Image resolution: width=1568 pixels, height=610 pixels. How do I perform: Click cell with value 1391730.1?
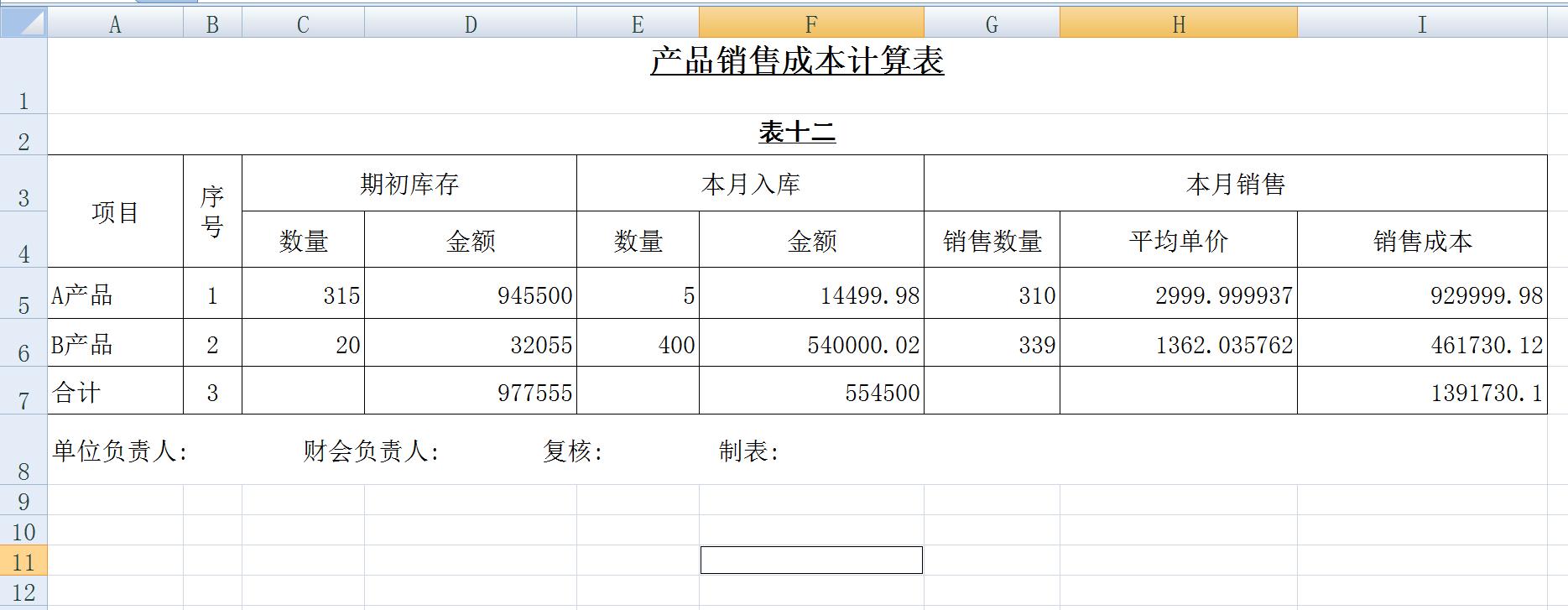pos(1422,390)
